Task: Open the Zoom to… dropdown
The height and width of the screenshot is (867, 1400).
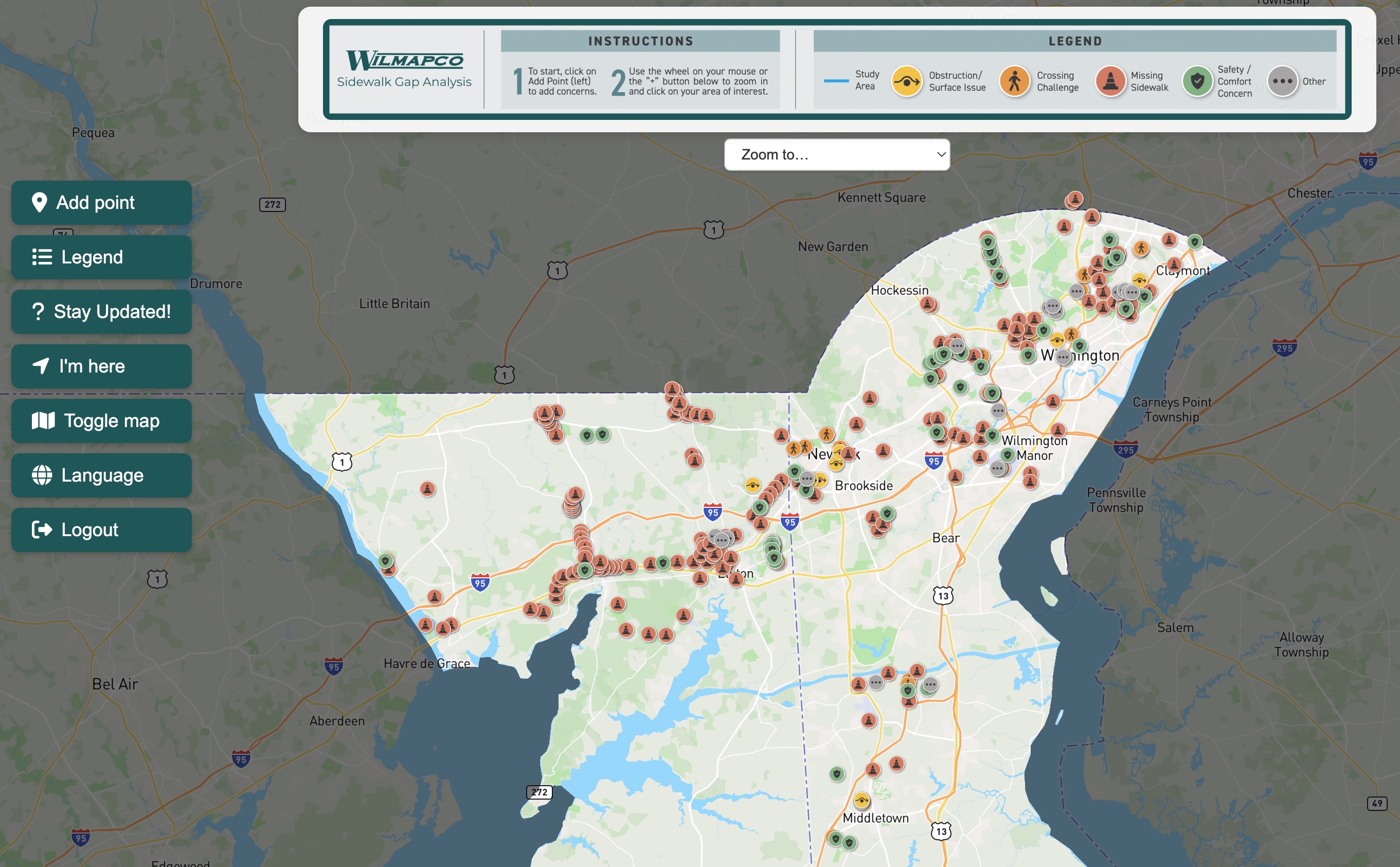Action: pyautogui.click(x=836, y=154)
